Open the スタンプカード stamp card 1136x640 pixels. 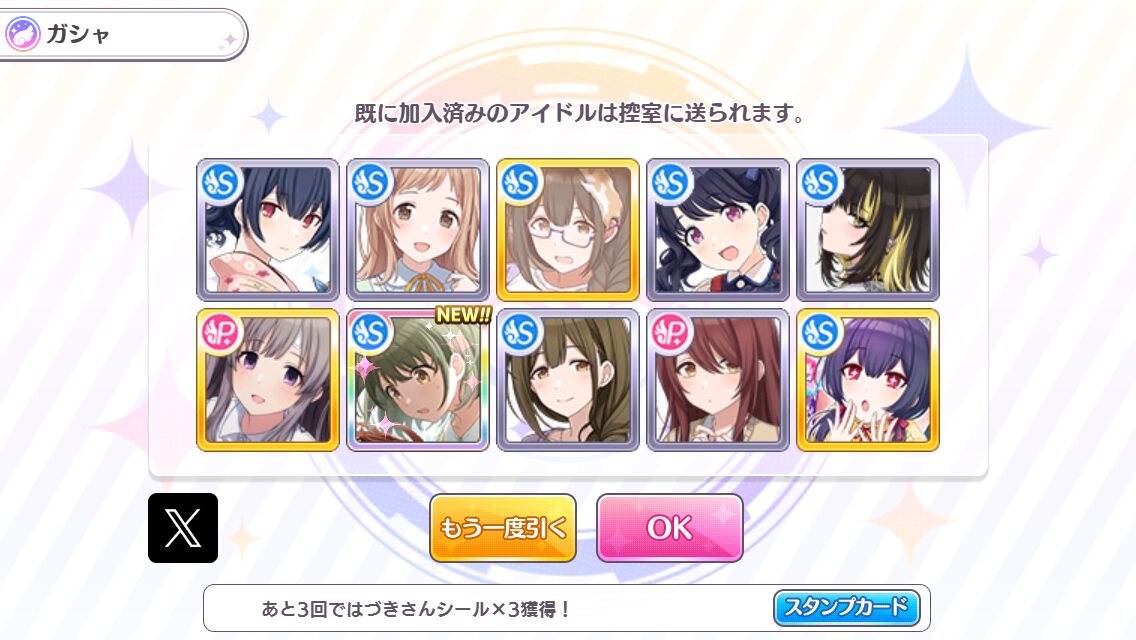pyautogui.click(x=846, y=607)
